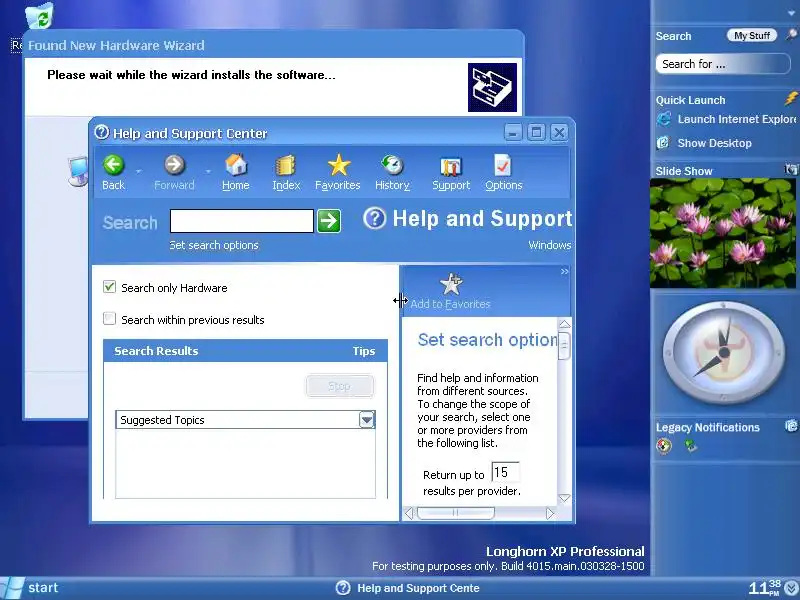Viewport: 800px width, 600px height.
Task: Click the scroll left arrow in right pane
Action: (409, 513)
